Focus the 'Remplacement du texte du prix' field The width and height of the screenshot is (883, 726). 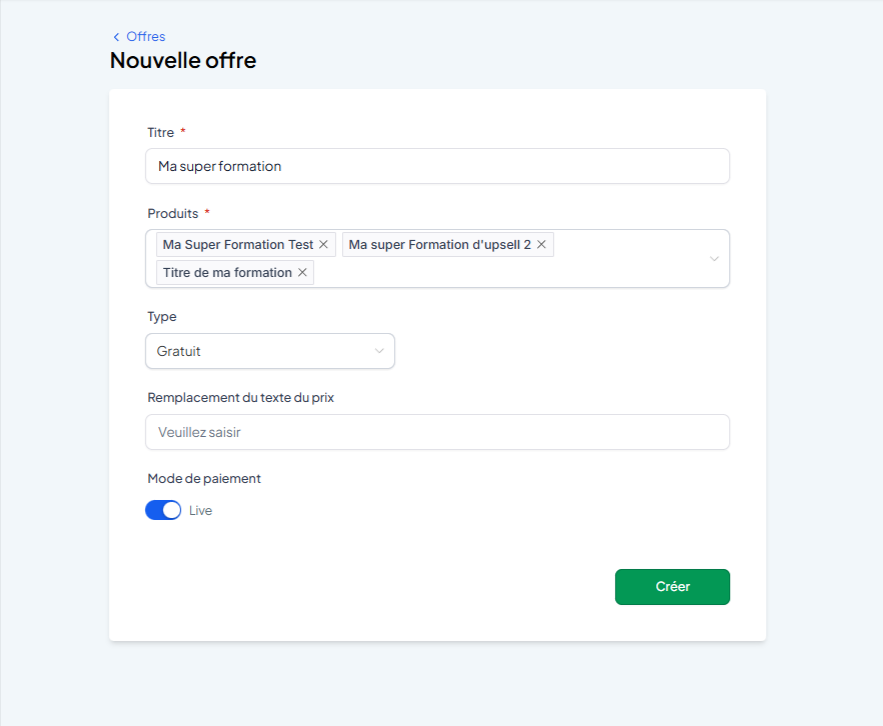pyautogui.click(x=438, y=432)
